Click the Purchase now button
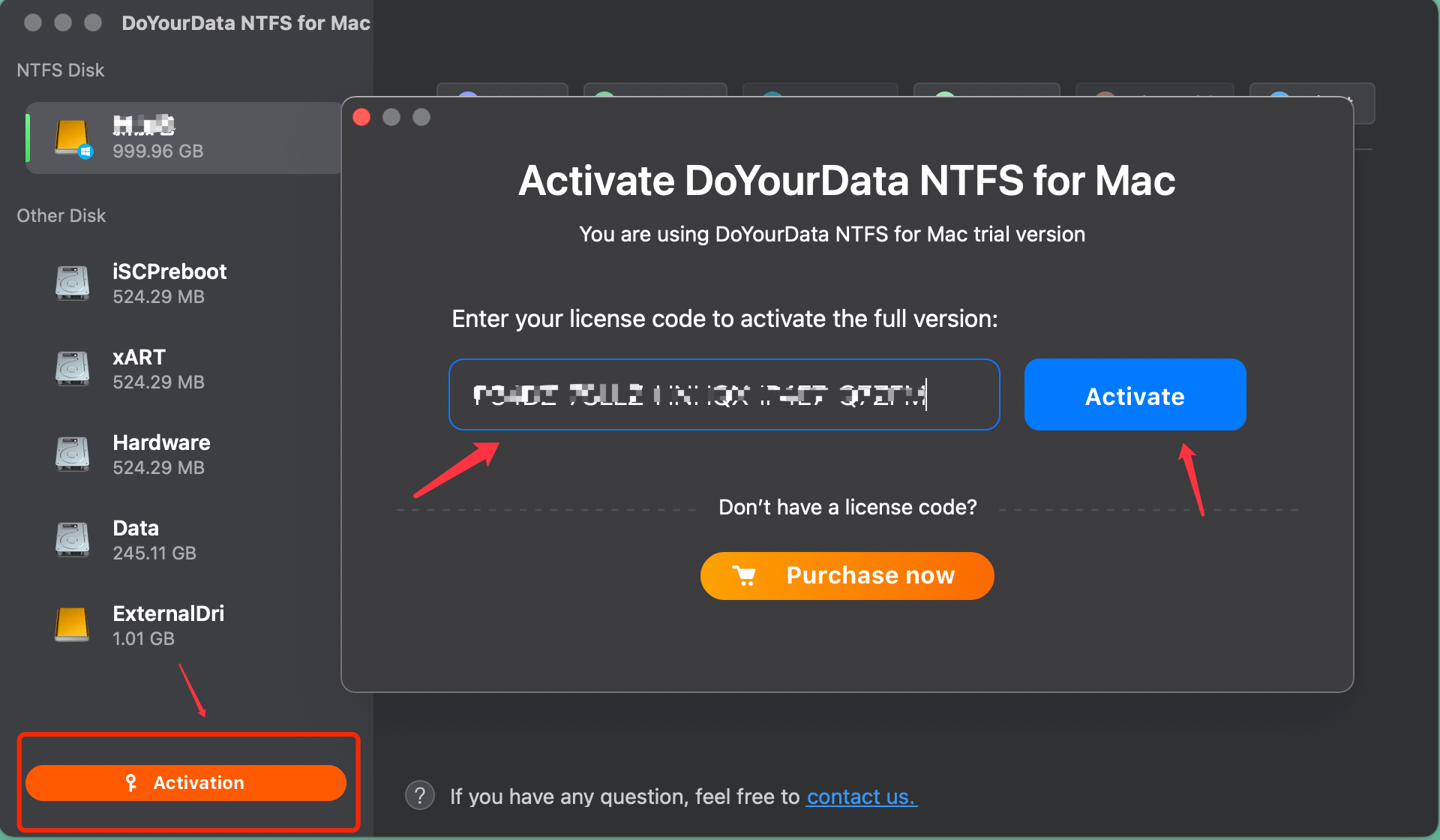 [x=846, y=574]
